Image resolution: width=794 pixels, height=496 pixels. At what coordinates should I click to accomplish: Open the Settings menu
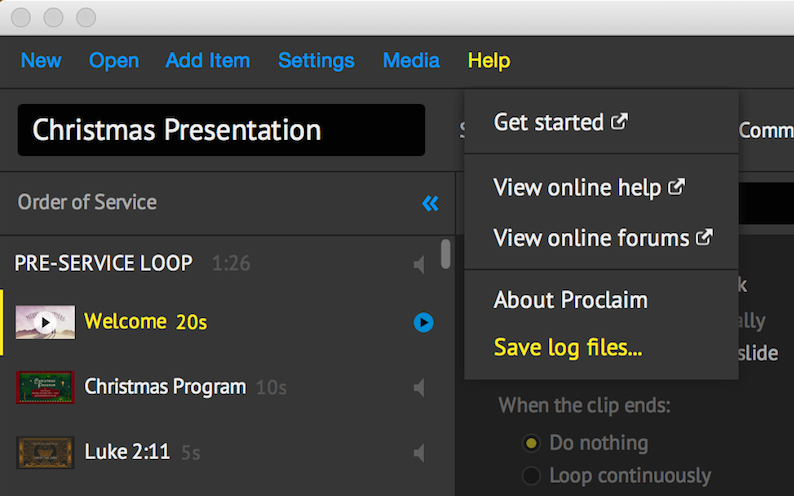click(316, 61)
